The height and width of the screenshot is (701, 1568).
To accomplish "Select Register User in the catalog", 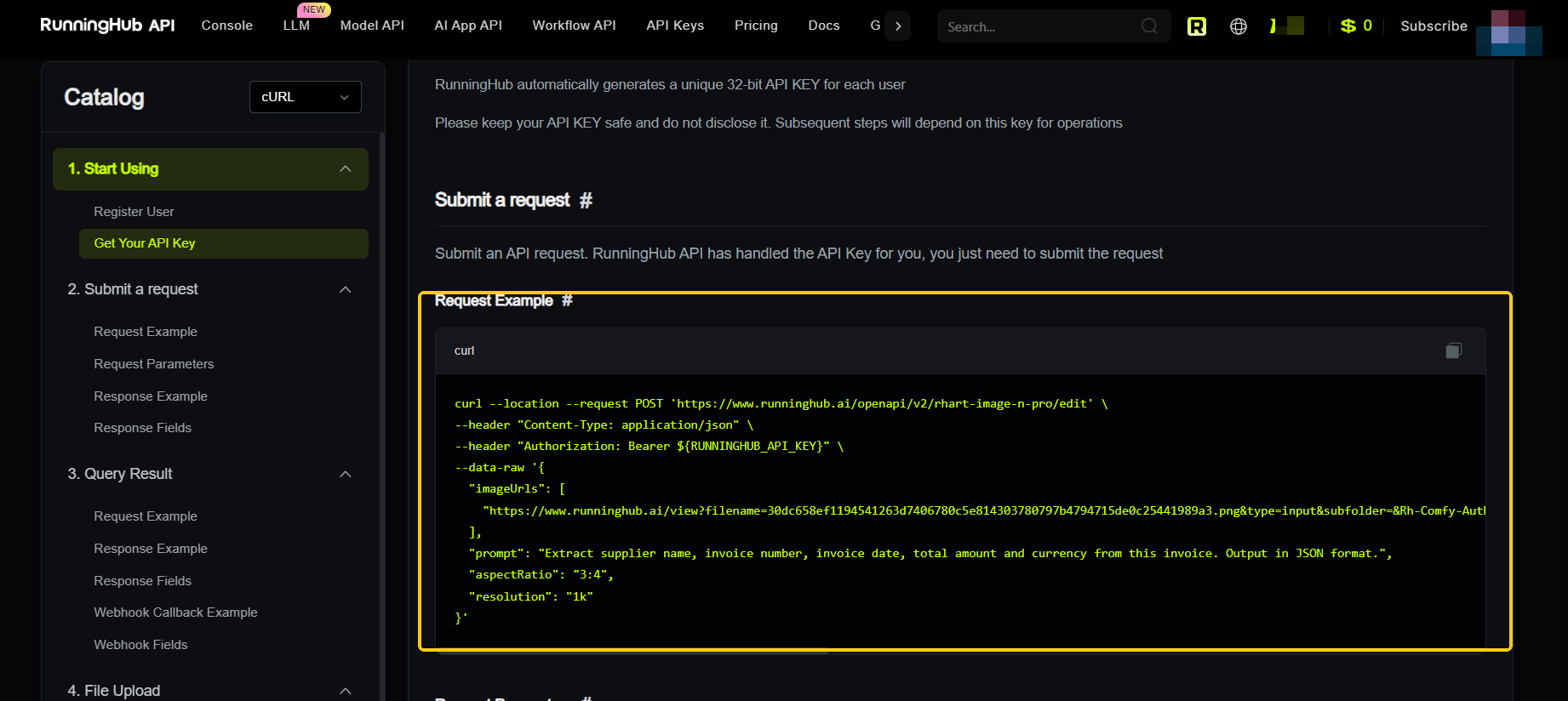I will pos(134,212).
